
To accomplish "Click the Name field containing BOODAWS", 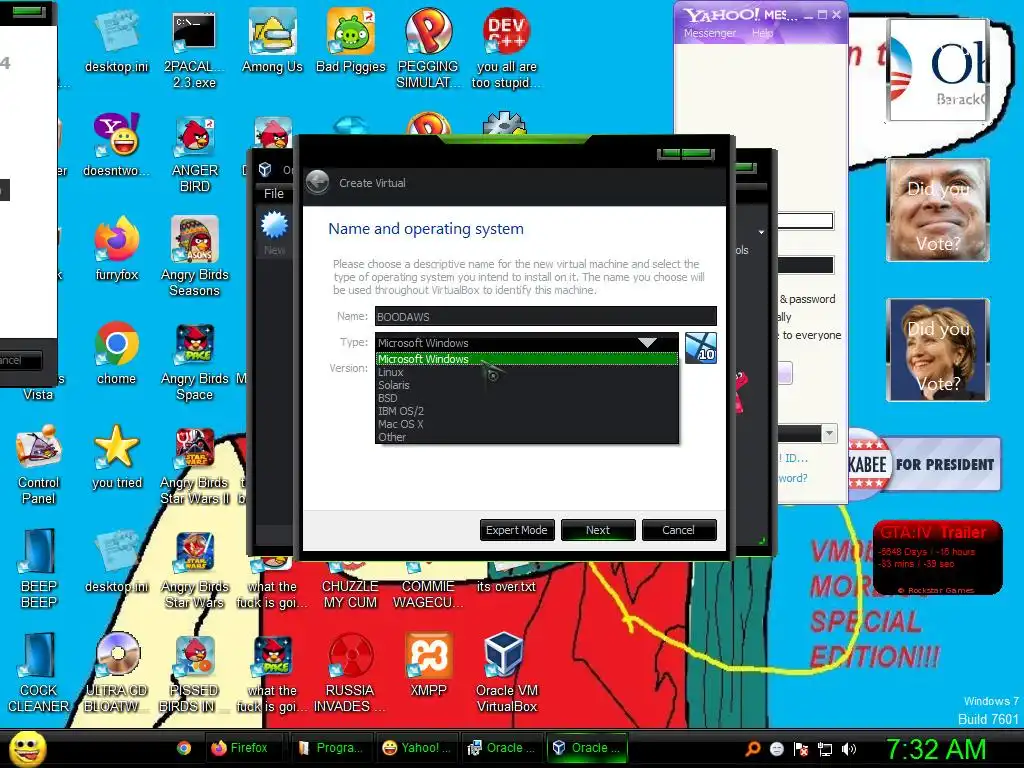I will click(x=545, y=316).
